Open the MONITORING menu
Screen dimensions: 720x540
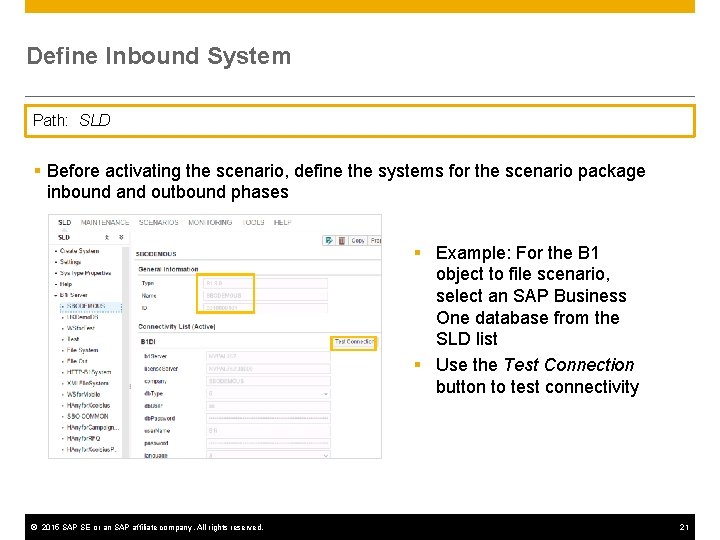pos(210,222)
